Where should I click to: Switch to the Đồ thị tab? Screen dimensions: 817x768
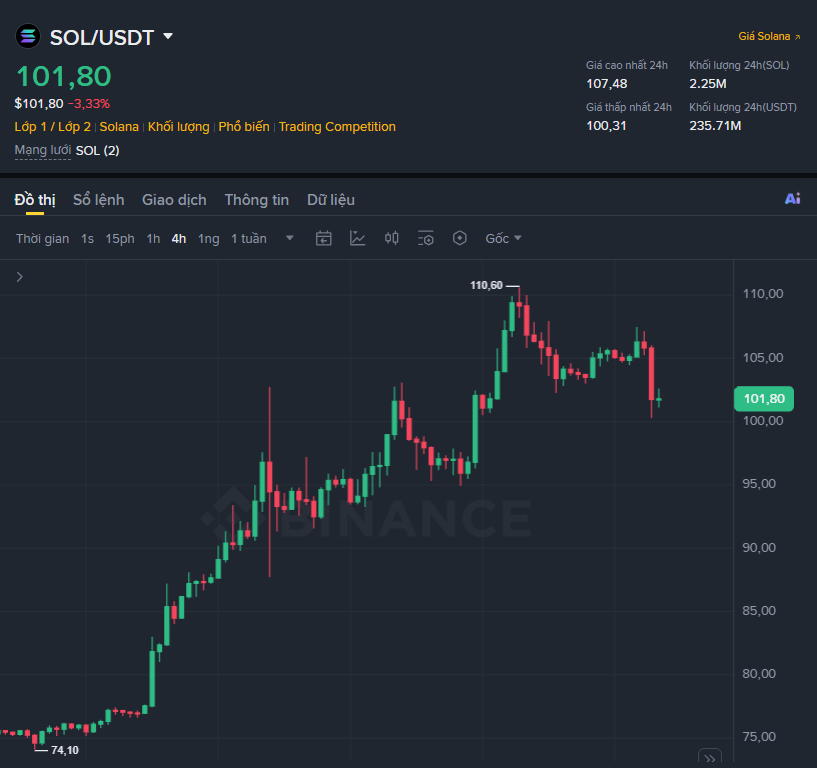click(35, 200)
